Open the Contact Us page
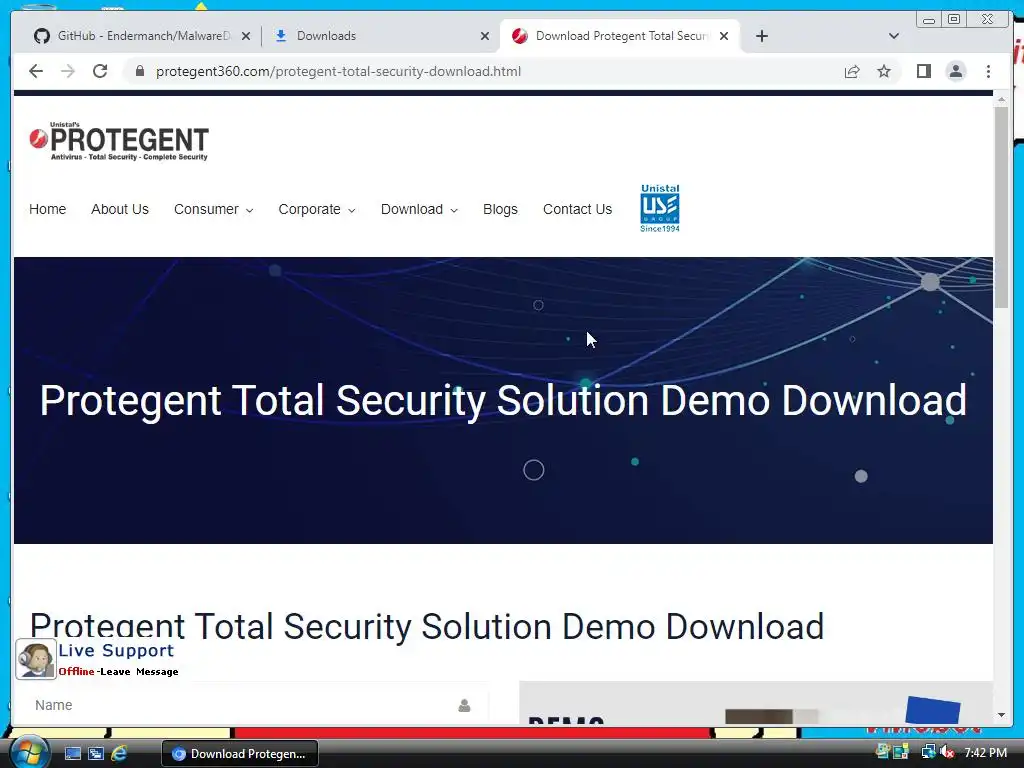 click(x=577, y=209)
